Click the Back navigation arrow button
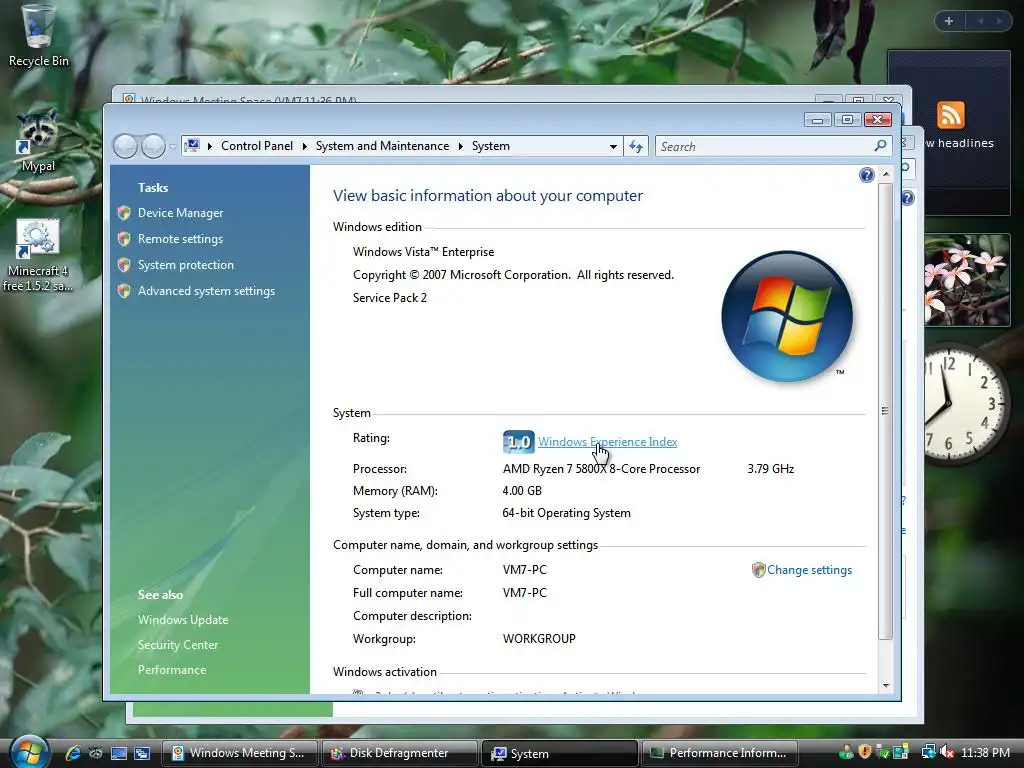The width and height of the screenshot is (1024, 768). (x=125, y=146)
